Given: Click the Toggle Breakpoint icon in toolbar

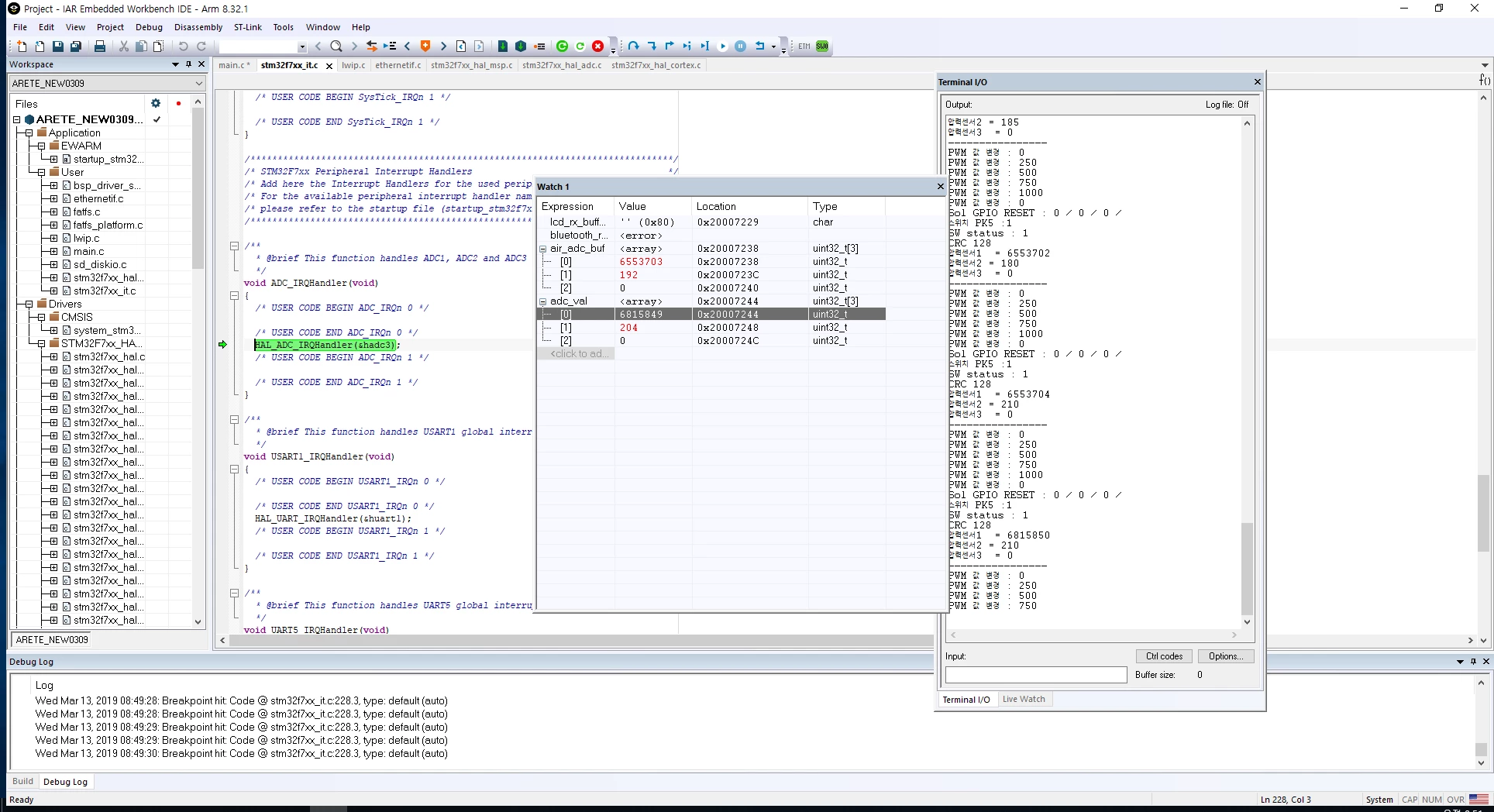Looking at the screenshot, I should [539, 46].
